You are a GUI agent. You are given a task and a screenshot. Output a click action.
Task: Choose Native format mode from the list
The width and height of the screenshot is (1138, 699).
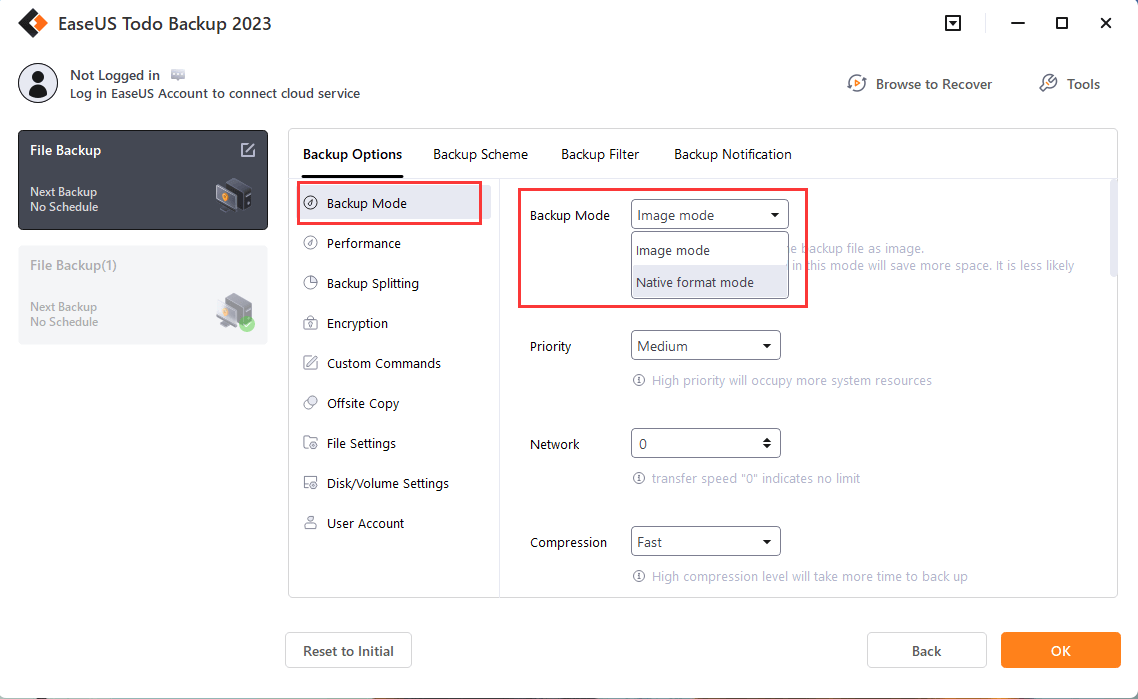(x=709, y=282)
